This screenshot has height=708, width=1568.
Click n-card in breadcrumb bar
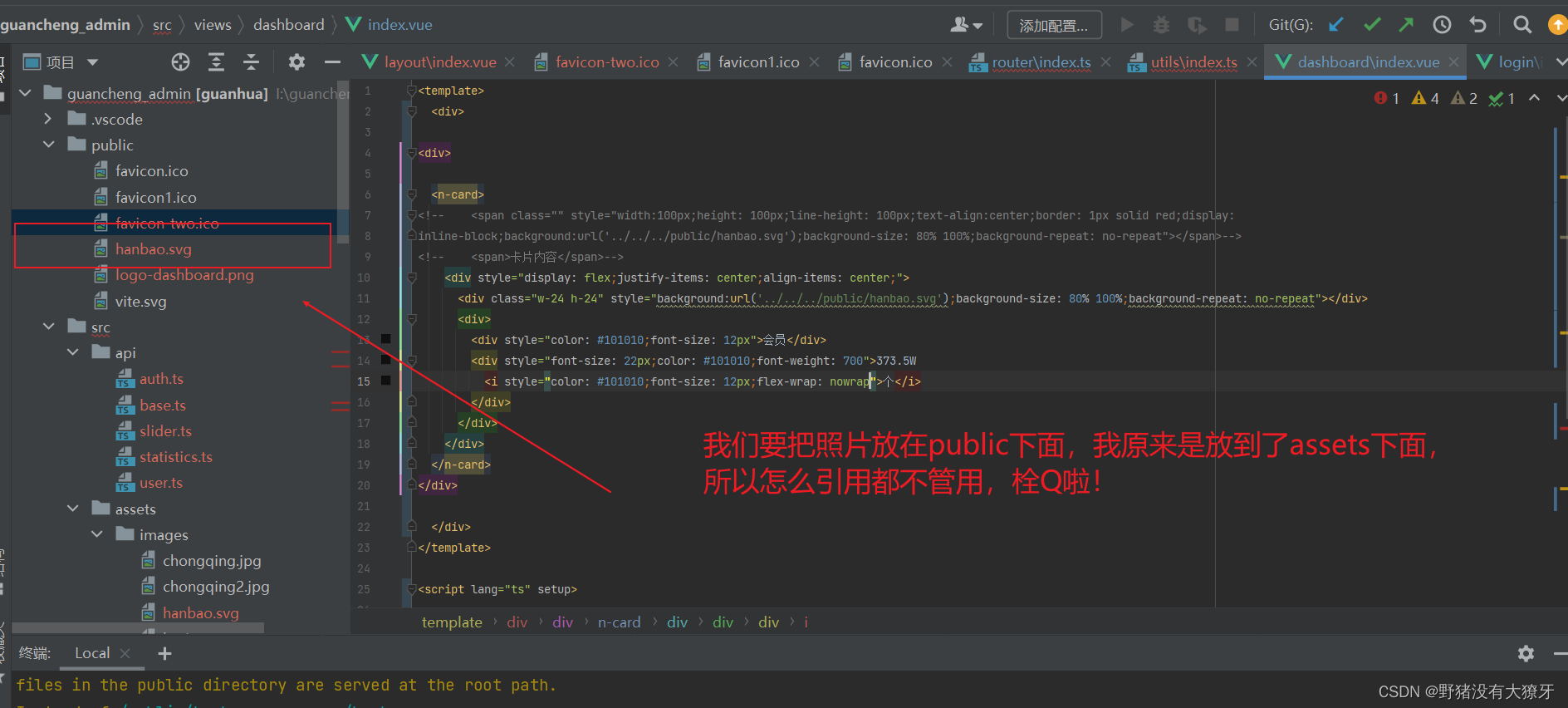click(x=619, y=622)
